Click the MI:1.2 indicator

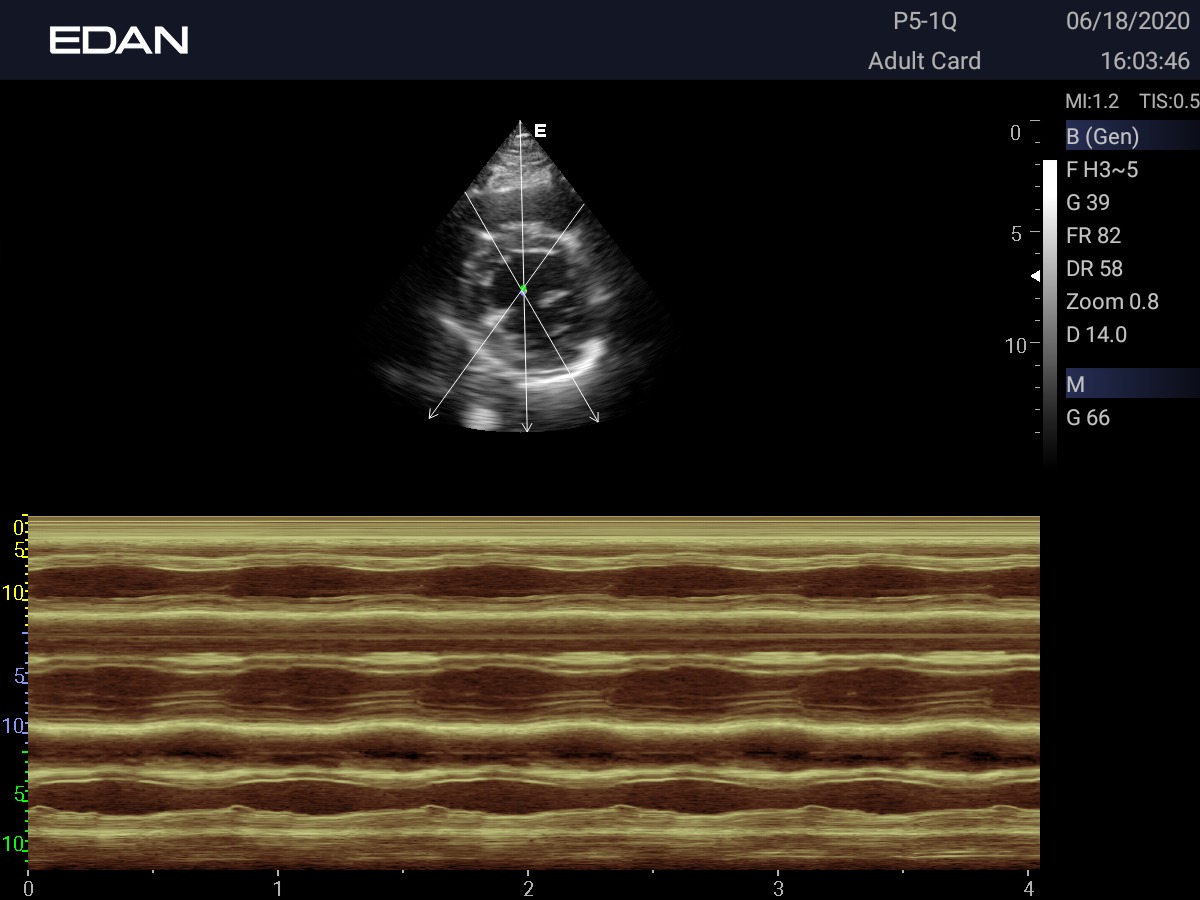(1092, 101)
